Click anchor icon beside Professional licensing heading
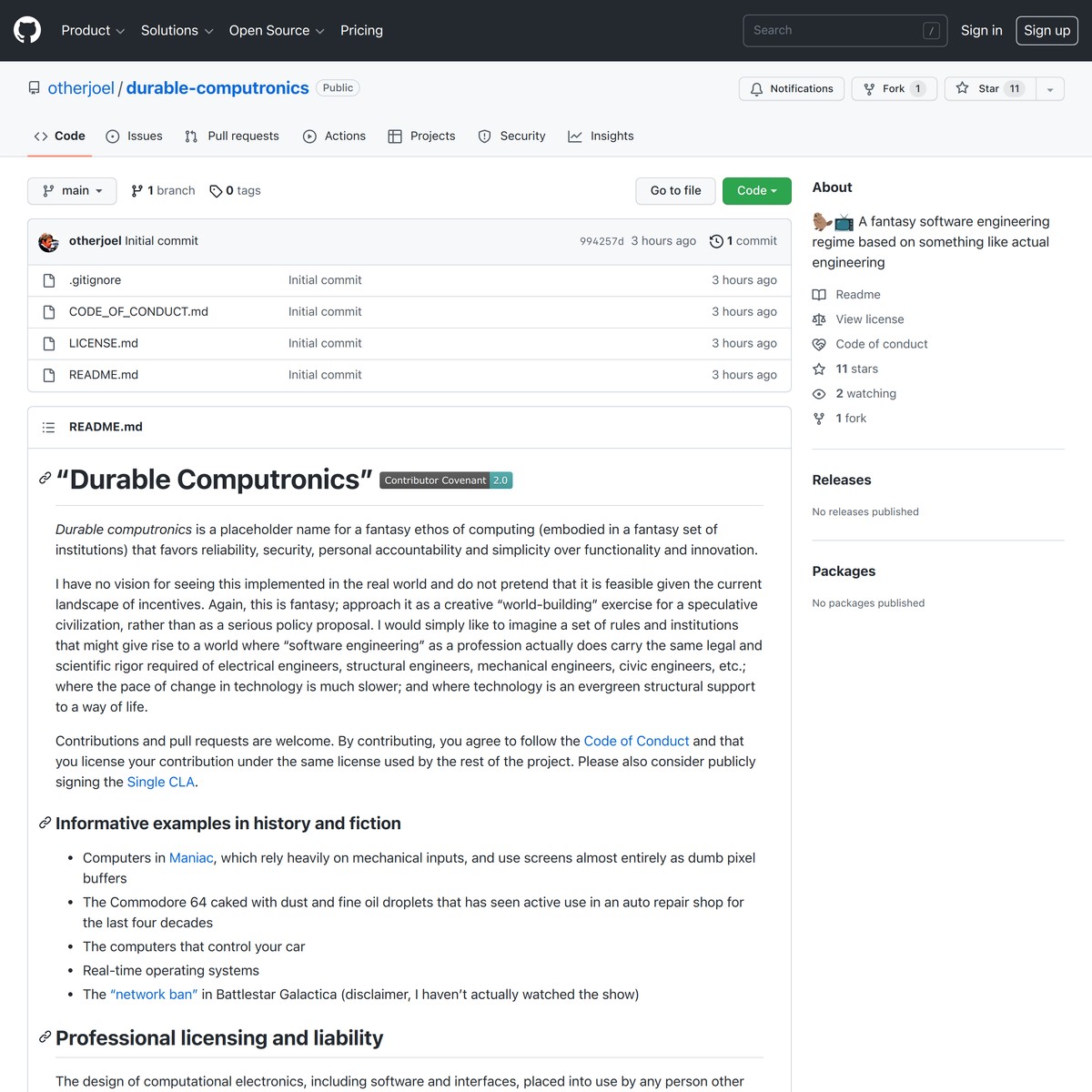The image size is (1092, 1092). pyautogui.click(x=45, y=1037)
